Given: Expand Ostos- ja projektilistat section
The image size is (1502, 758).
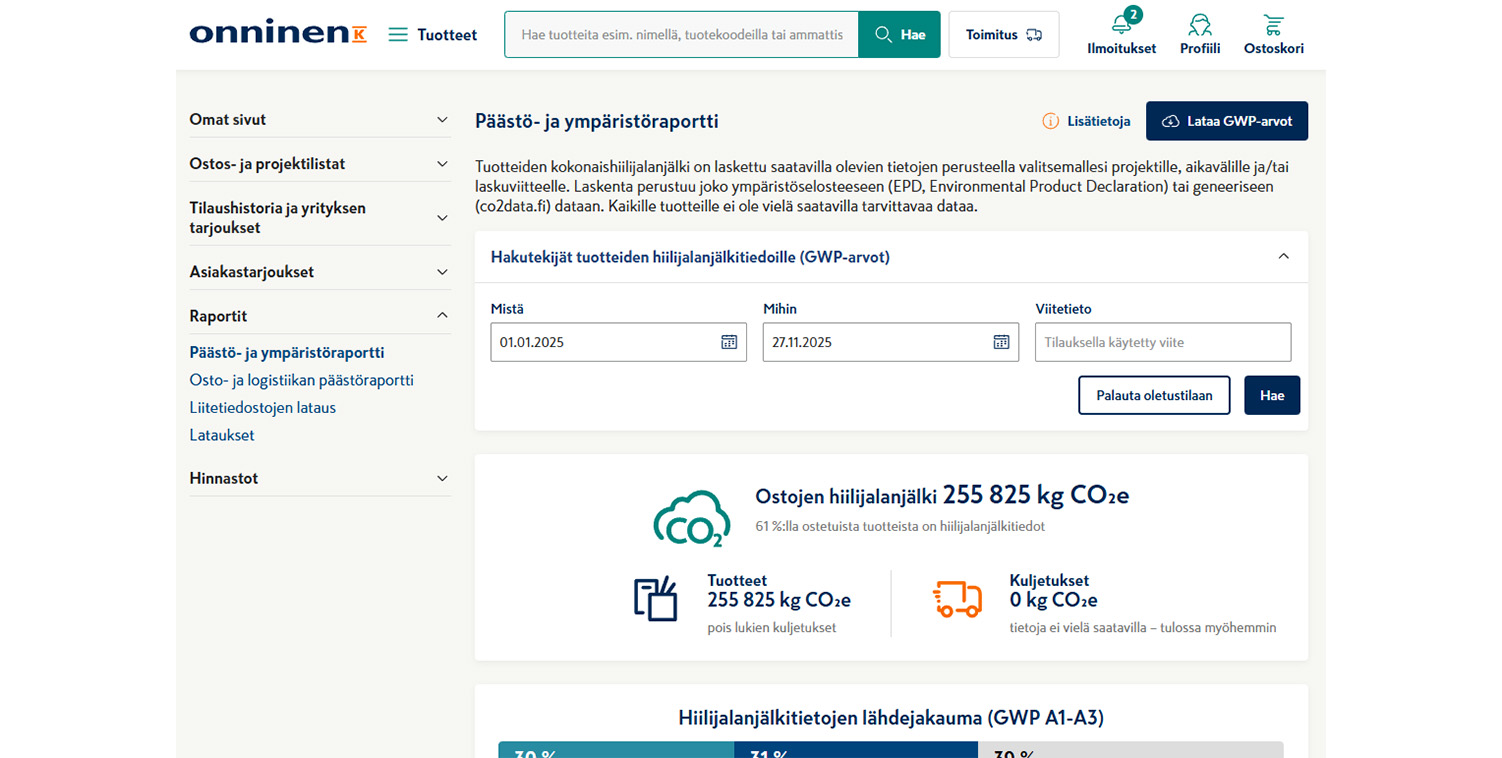Looking at the screenshot, I should (320, 163).
